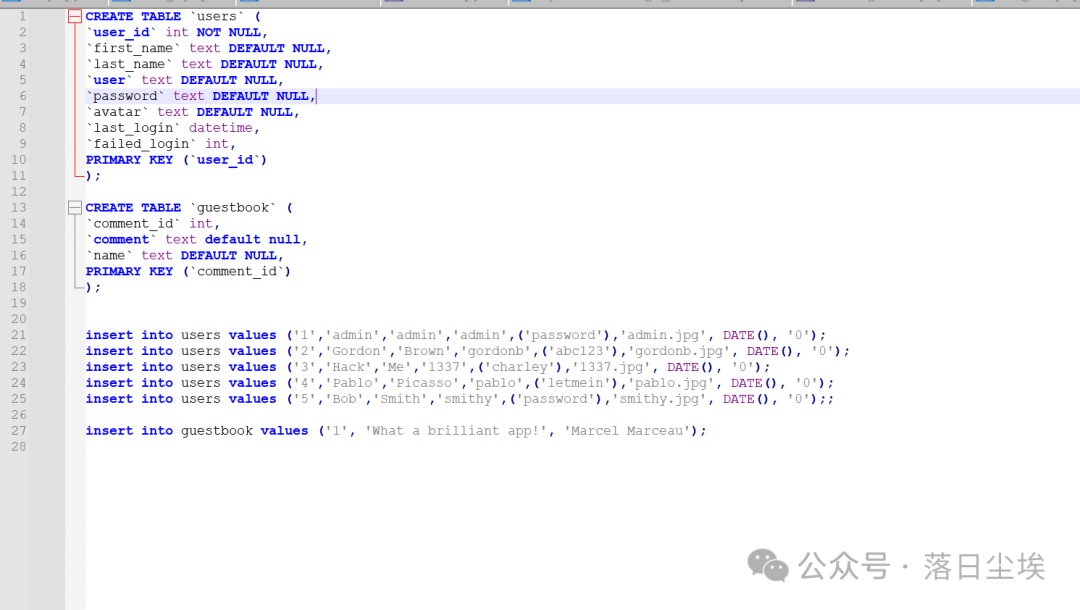Click the `comment_id` int line

[152, 223]
